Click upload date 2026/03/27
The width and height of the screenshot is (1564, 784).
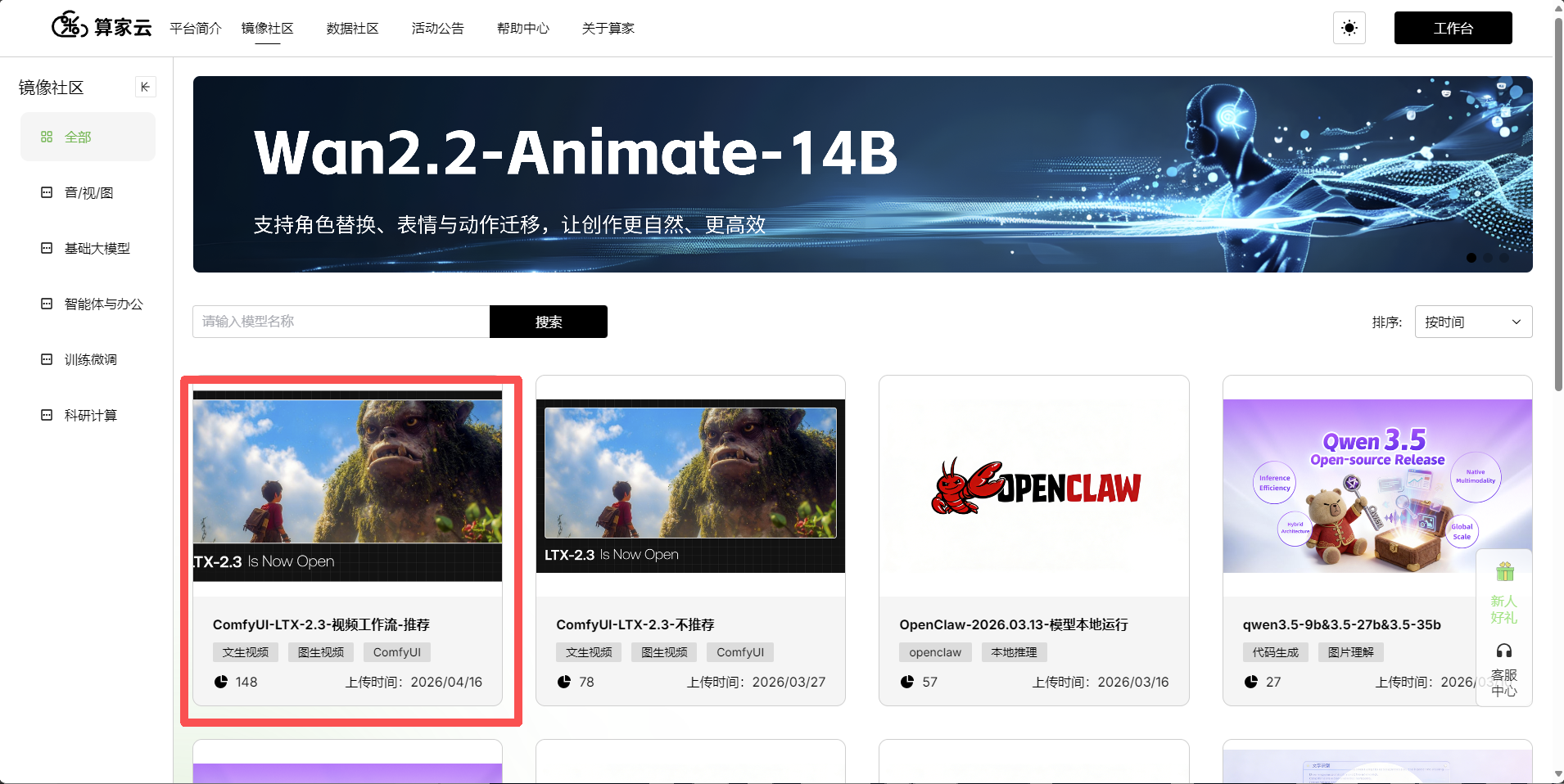point(789,682)
